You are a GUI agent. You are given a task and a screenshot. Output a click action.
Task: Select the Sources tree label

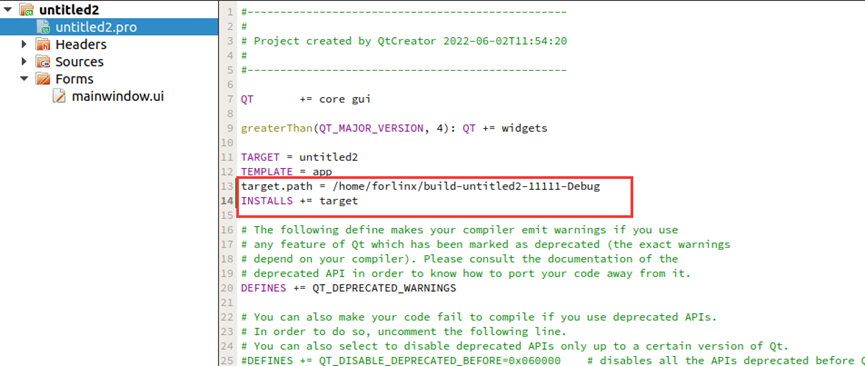coord(79,61)
